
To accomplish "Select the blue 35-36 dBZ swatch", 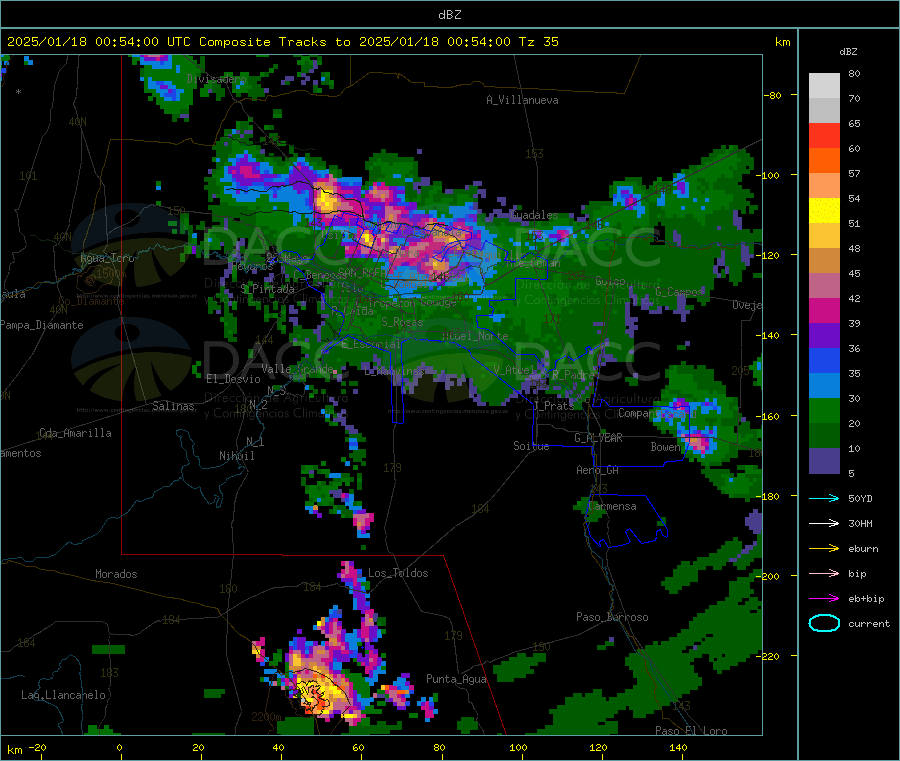I will pyautogui.click(x=824, y=361).
